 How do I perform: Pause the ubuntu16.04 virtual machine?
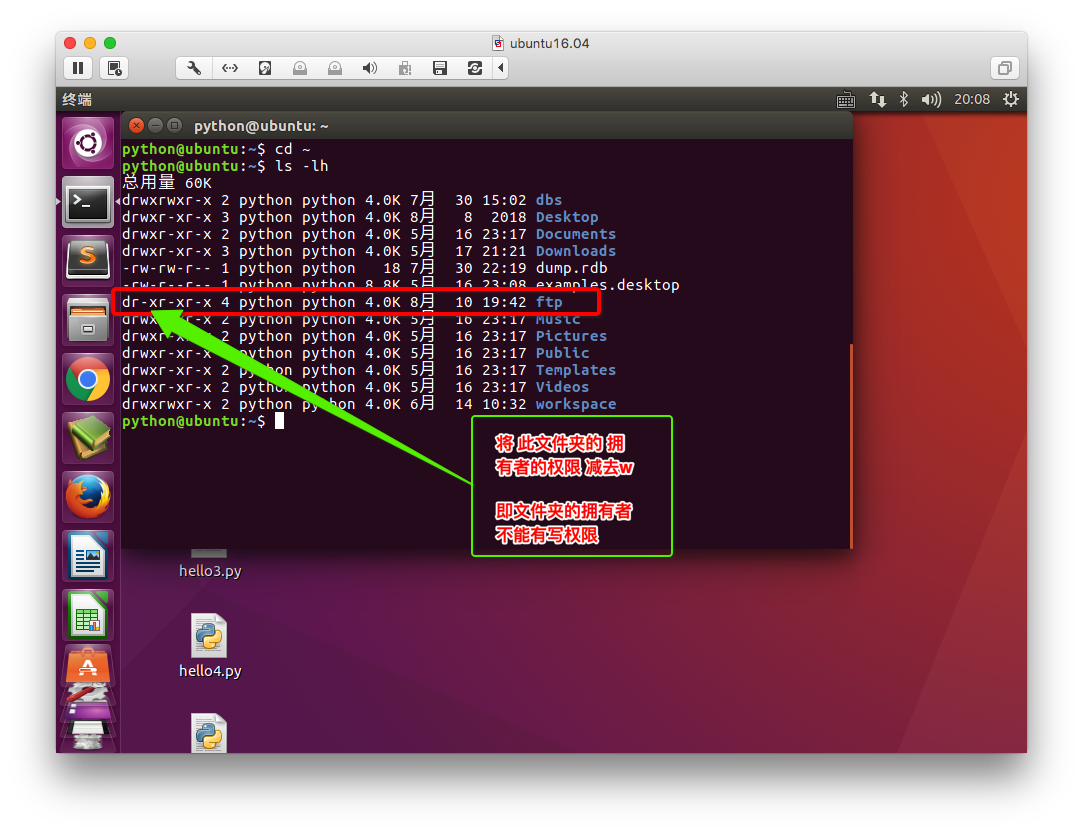pos(77,68)
